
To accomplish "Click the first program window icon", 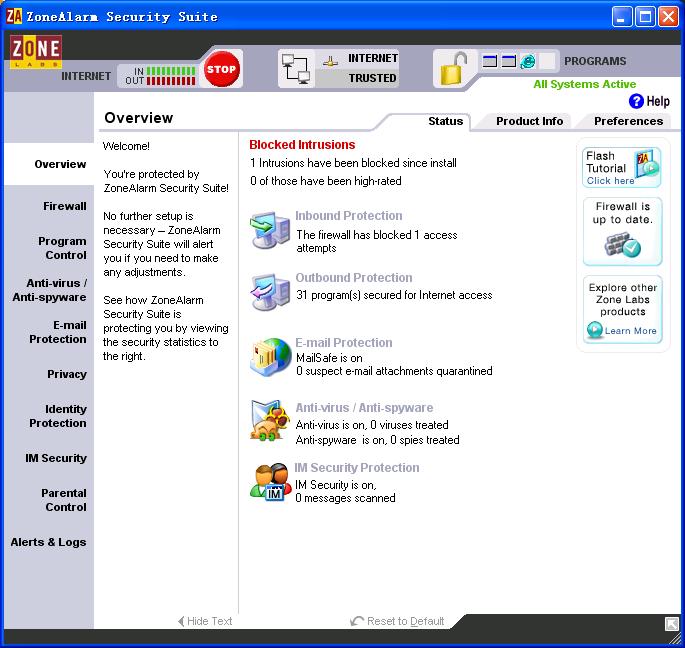I will coord(489,61).
